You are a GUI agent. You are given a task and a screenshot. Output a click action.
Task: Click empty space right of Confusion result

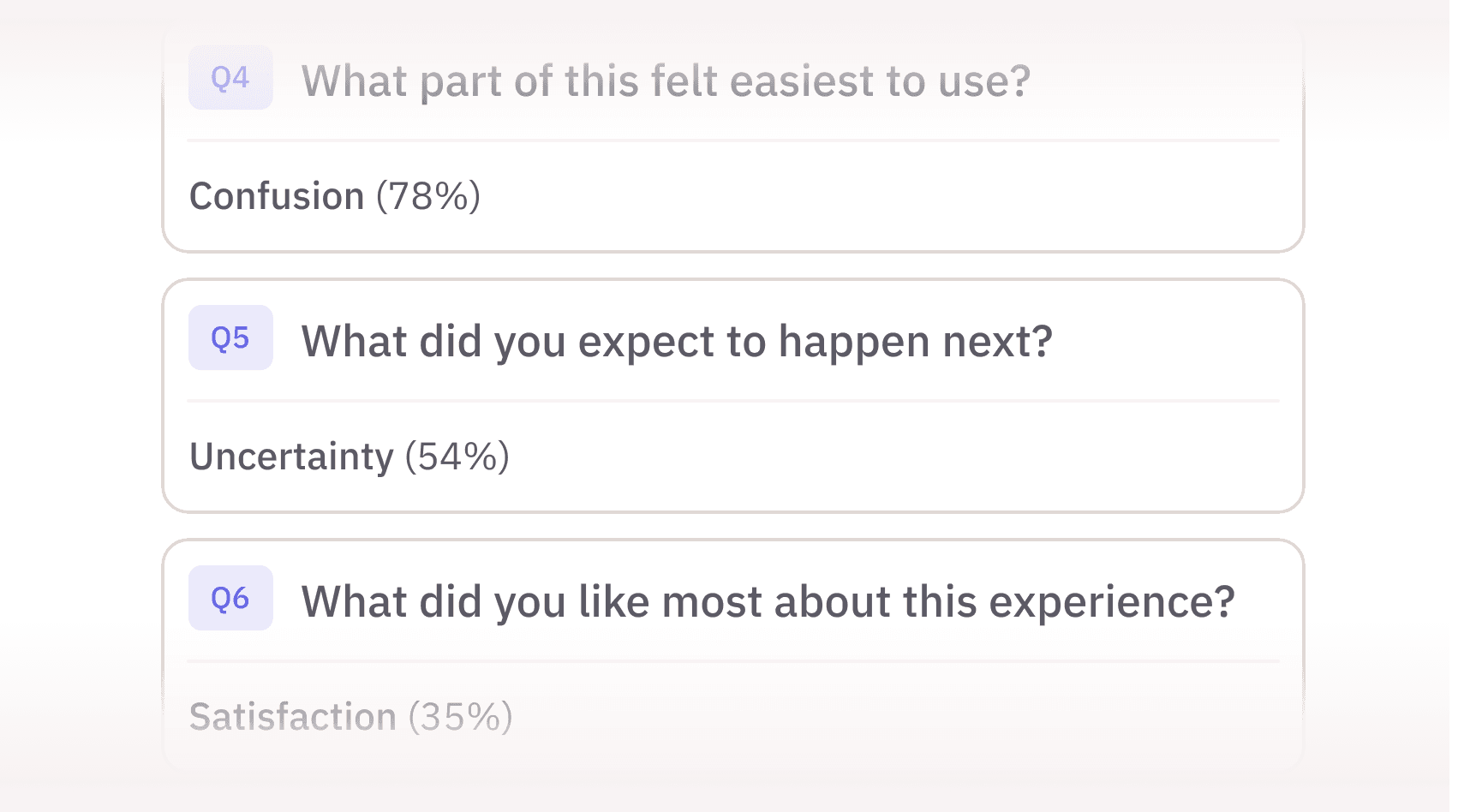pyautogui.click(x=882, y=196)
